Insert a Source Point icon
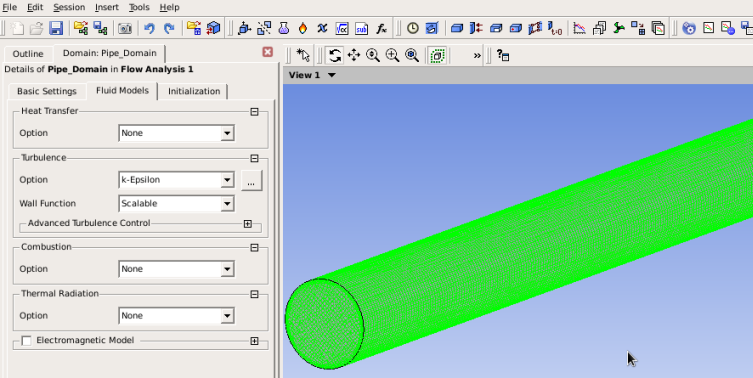Viewport: 753px width, 378px height. click(x=515, y=28)
